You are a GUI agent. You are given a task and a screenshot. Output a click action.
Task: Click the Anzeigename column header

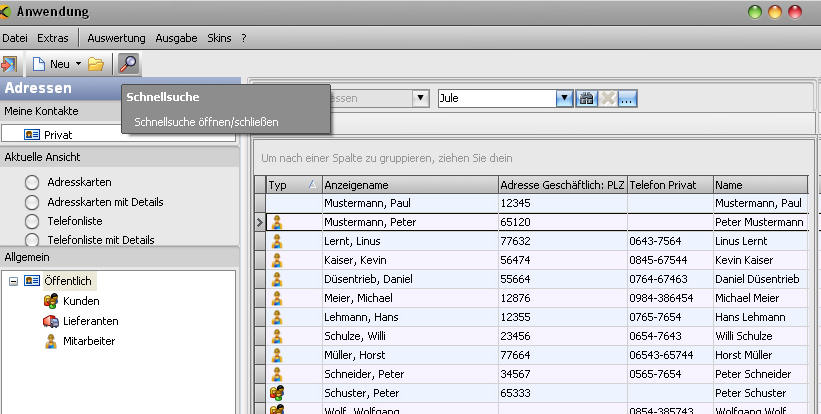[410, 185]
